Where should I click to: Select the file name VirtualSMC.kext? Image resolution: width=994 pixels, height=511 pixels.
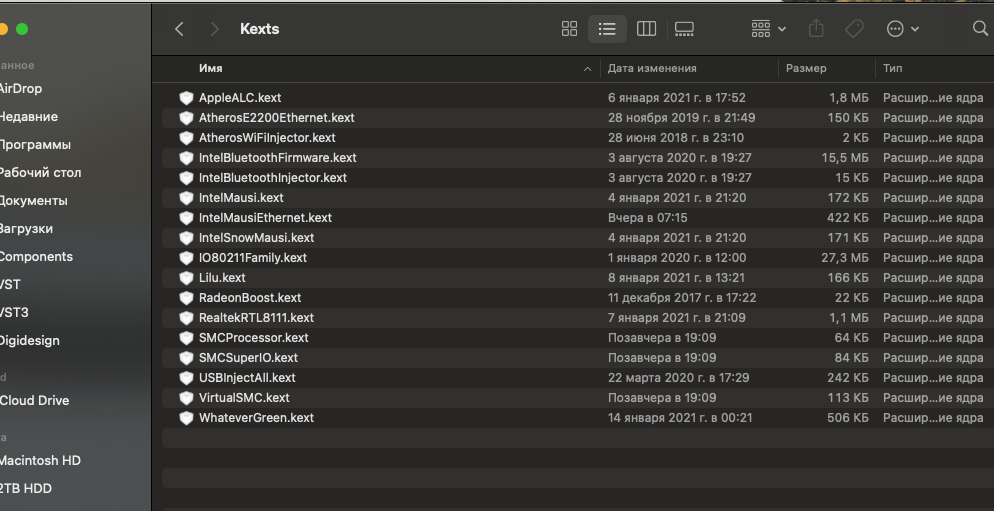244,398
